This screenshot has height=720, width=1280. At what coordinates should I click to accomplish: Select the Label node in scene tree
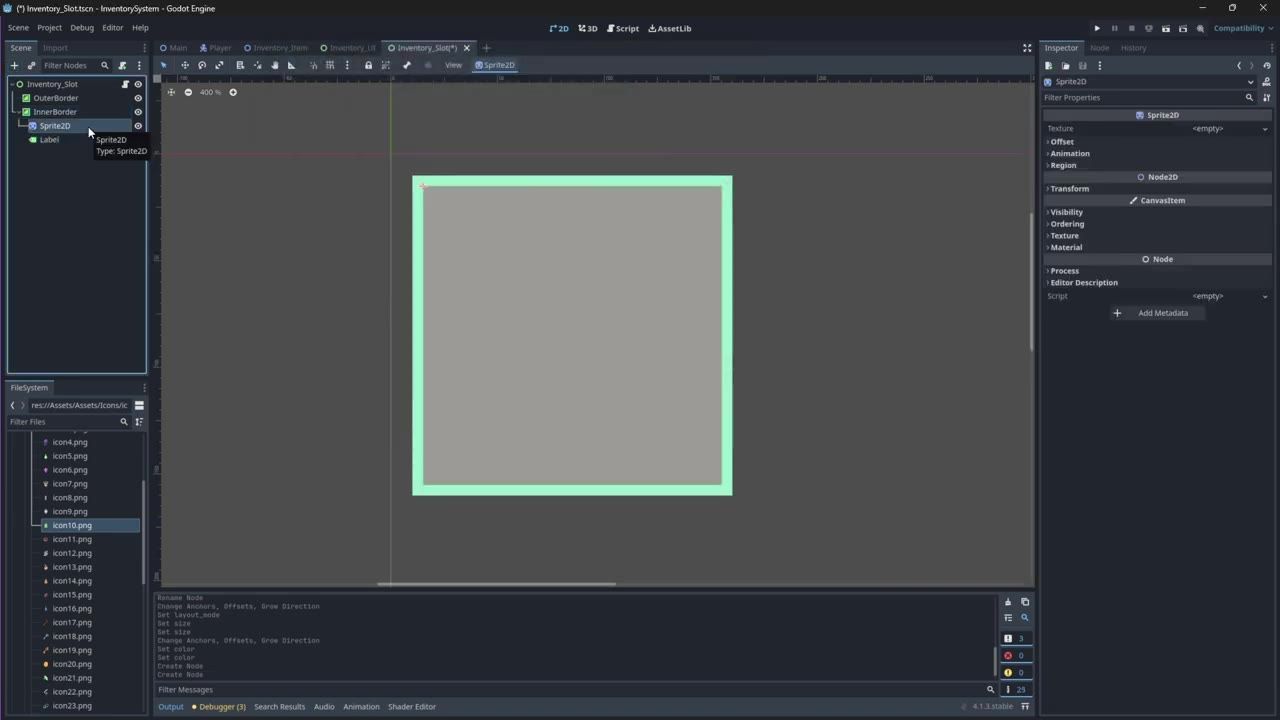click(x=49, y=140)
